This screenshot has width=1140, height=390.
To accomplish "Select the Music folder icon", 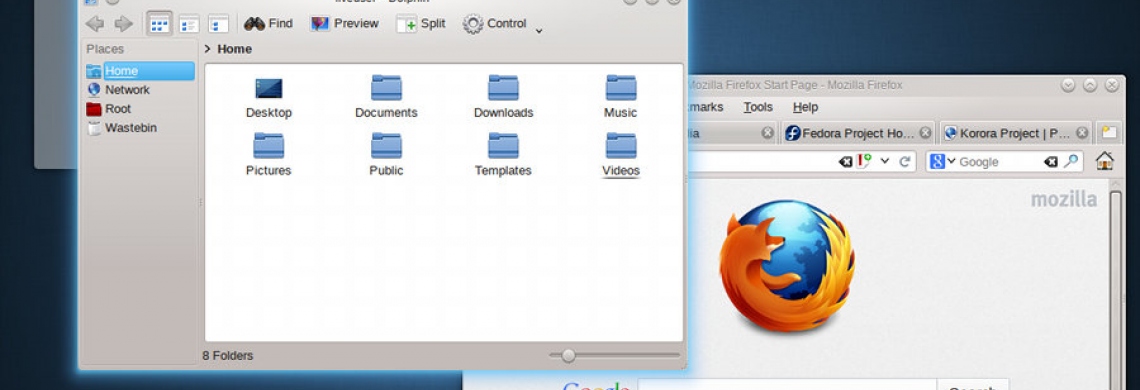I will point(621,88).
